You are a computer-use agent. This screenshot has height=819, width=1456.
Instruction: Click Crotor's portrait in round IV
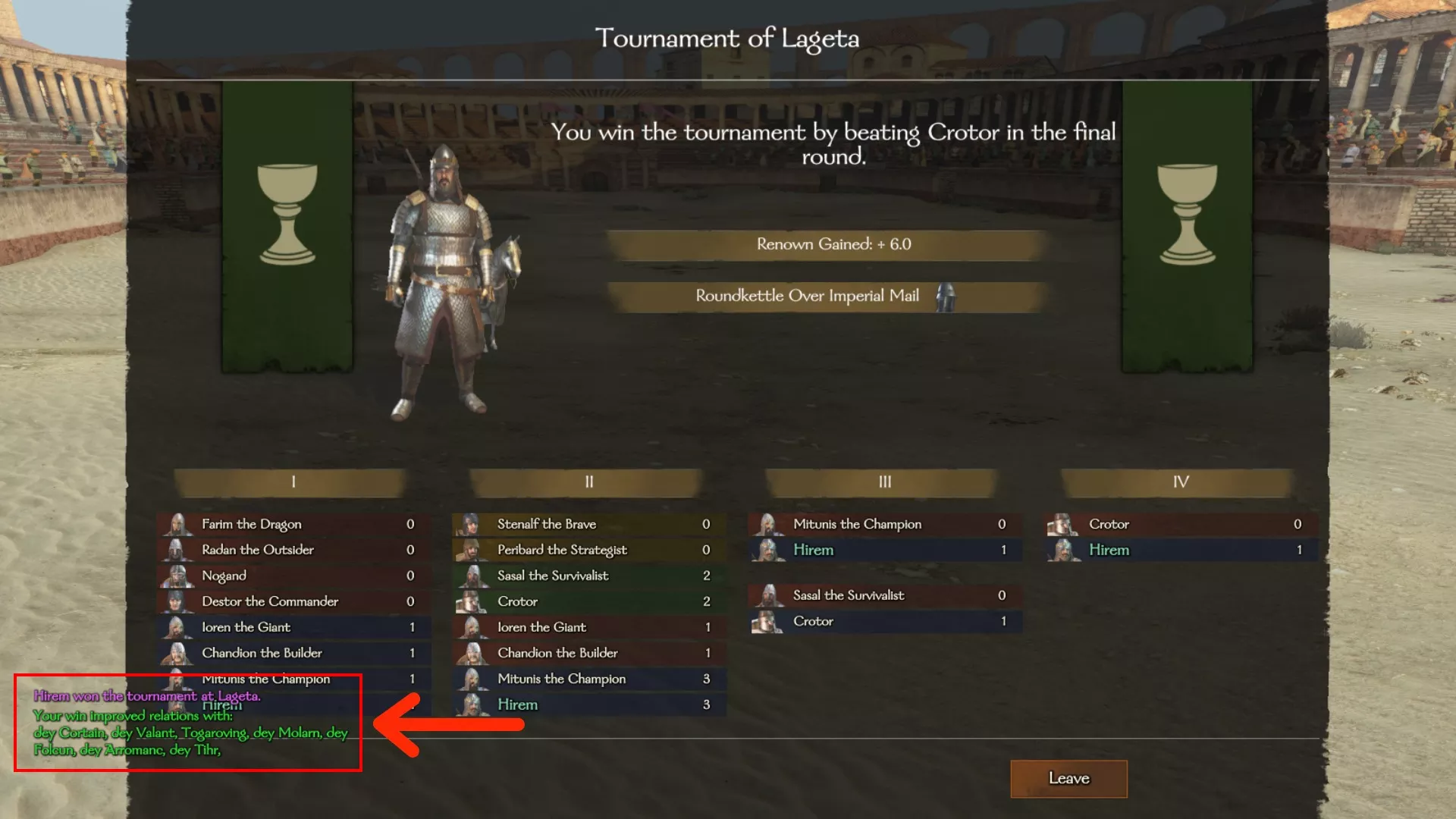point(1064,524)
